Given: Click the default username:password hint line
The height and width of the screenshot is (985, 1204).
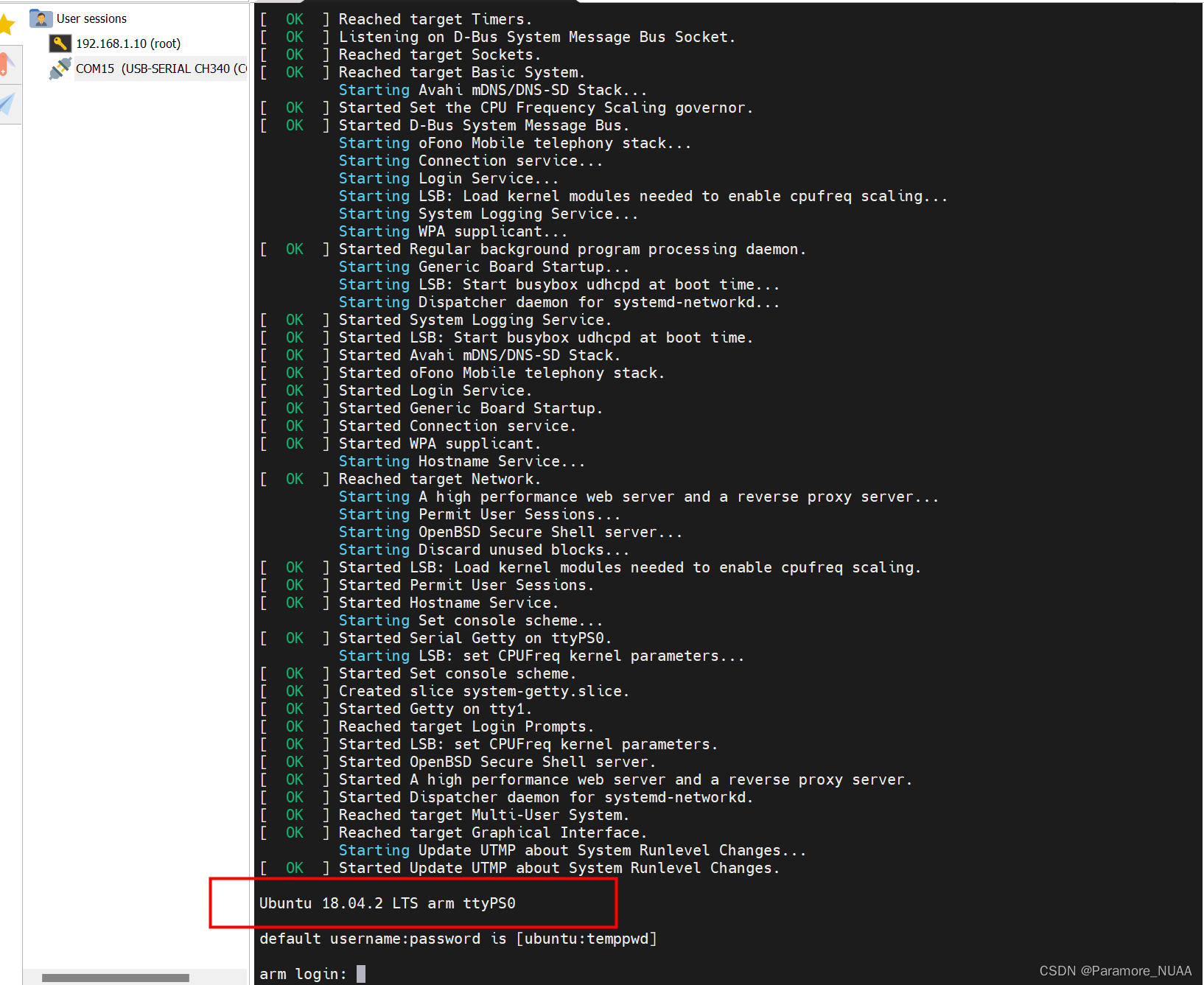Looking at the screenshot, I should point(457,938).
